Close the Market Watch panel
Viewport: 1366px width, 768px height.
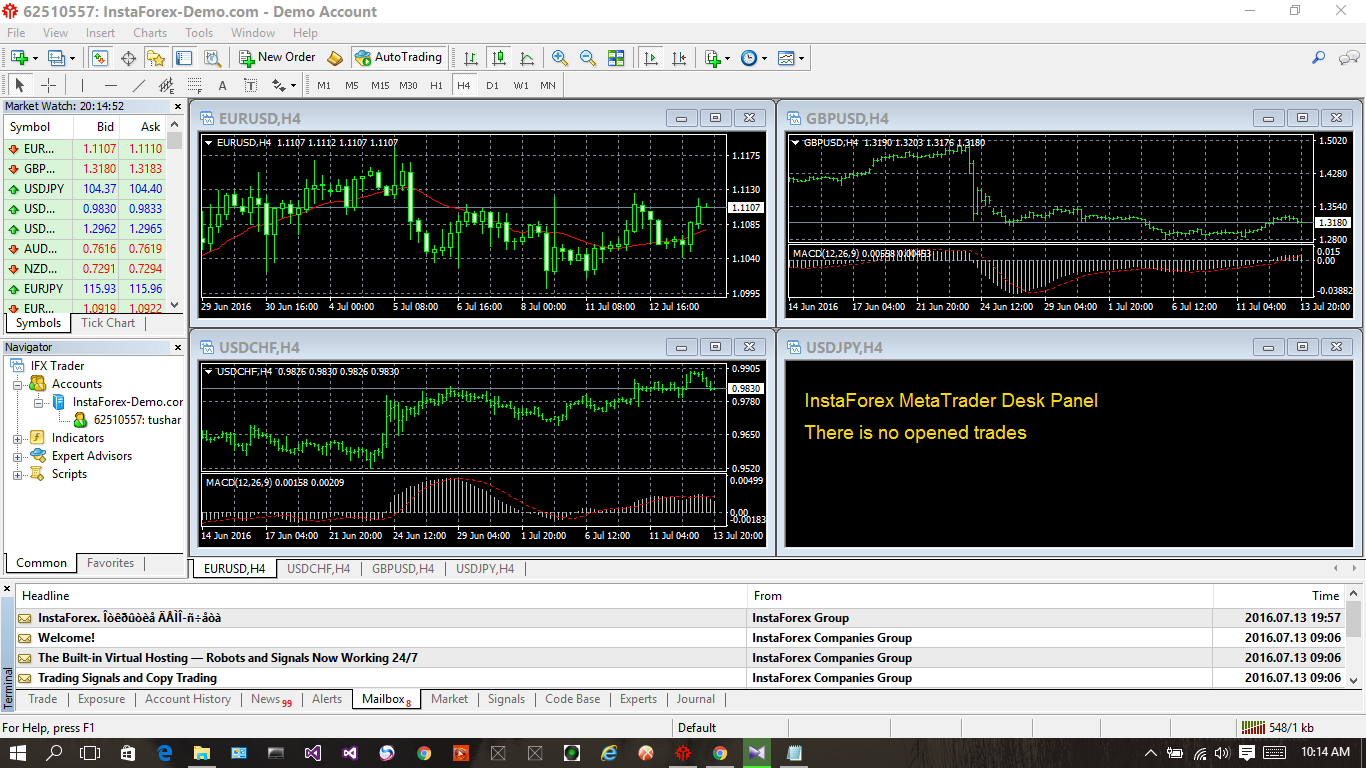coord(178,106)
